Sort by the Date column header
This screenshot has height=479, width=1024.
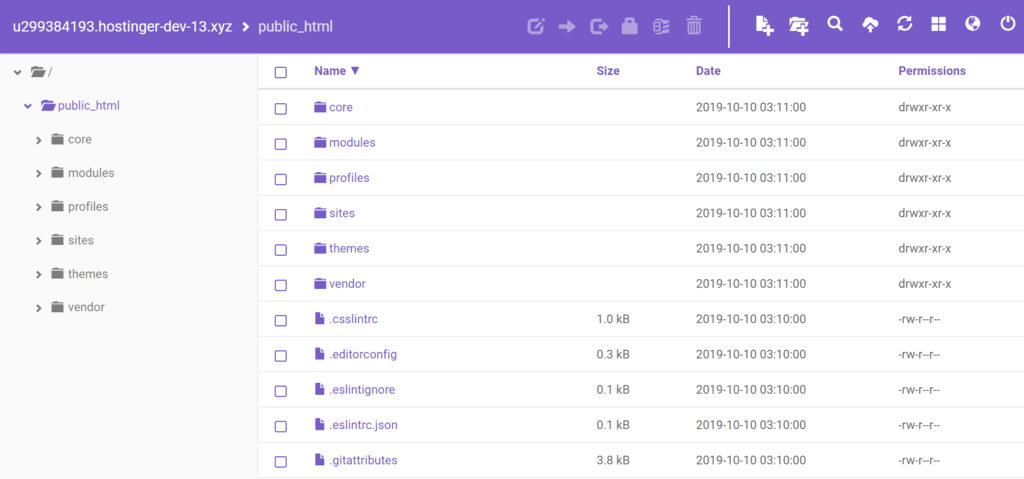click(708, 71)
